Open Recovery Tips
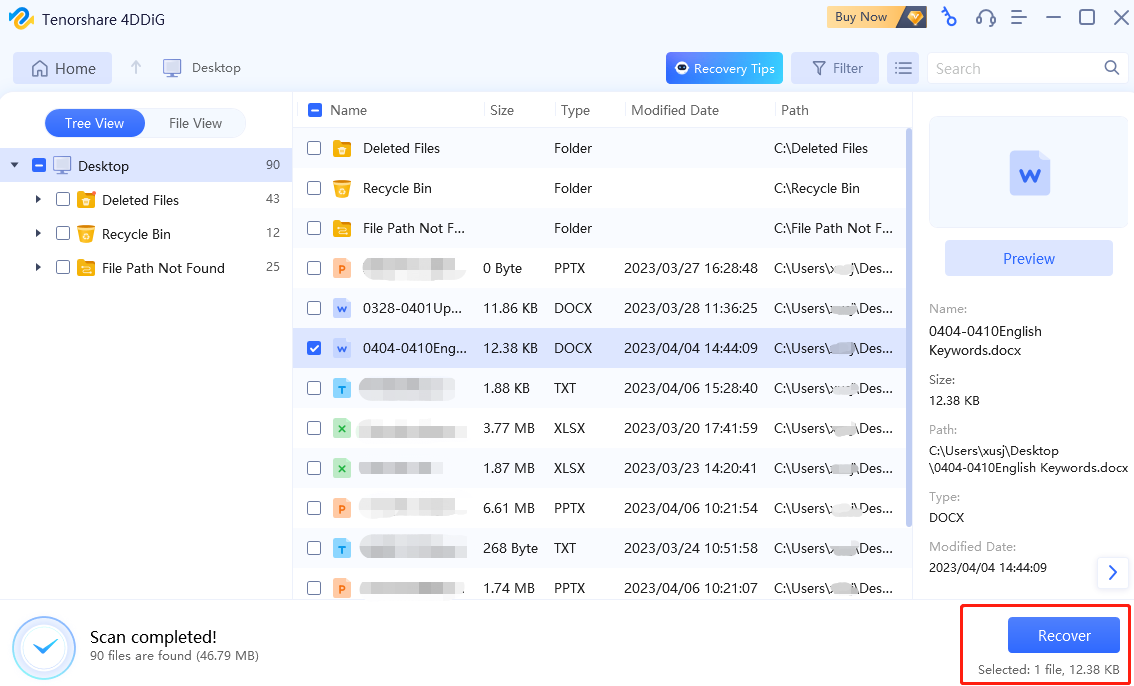Screen dimensions: 1134x686 (x=724, y=68)
